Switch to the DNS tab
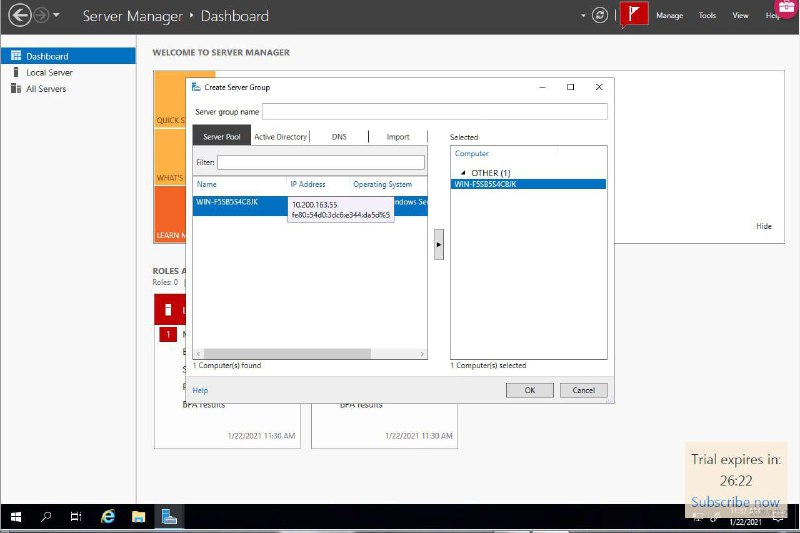Screen dimensions: 800x533 339,137
